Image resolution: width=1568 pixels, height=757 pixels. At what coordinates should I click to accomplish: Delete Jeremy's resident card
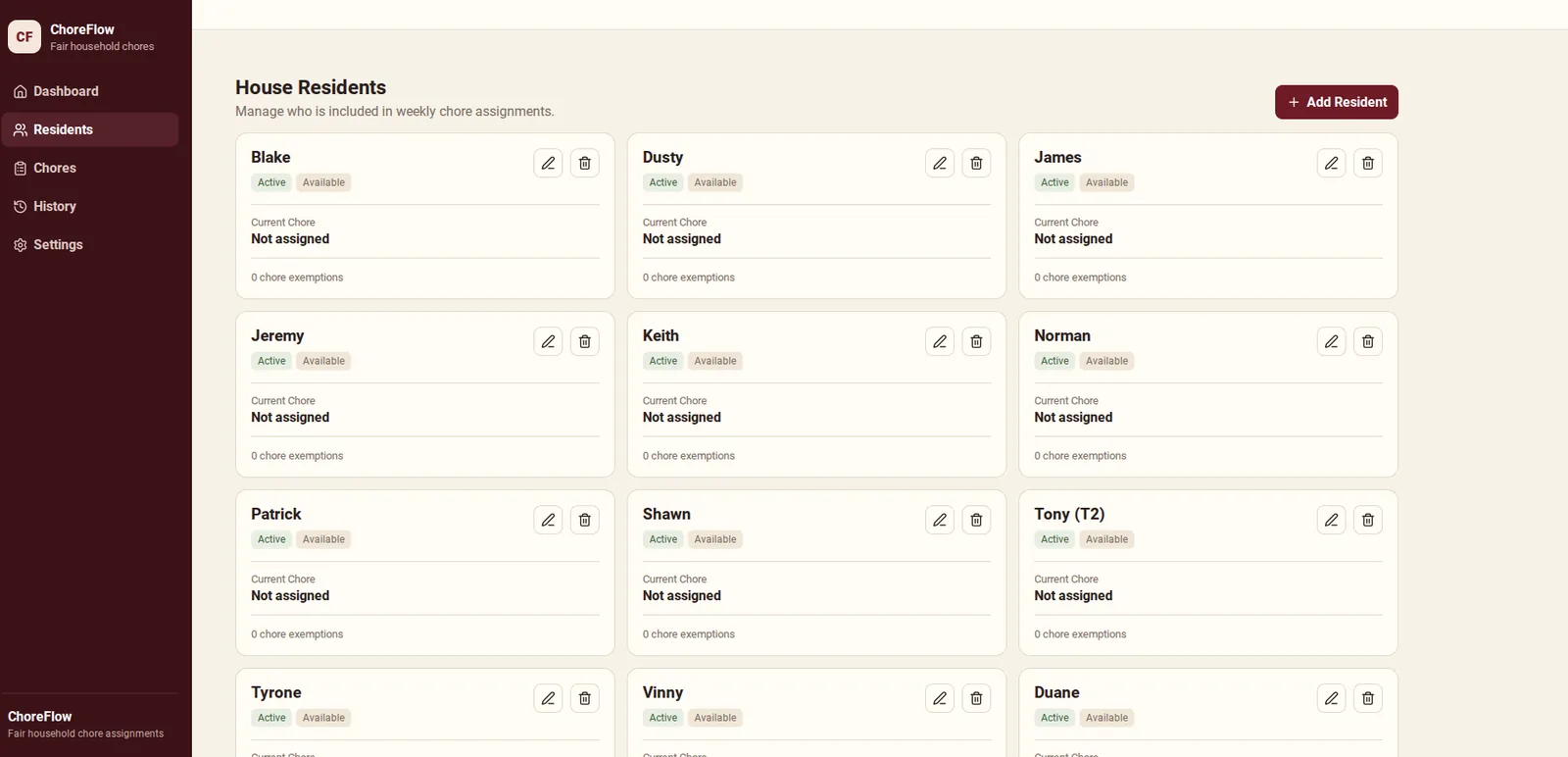coord(585,341)
